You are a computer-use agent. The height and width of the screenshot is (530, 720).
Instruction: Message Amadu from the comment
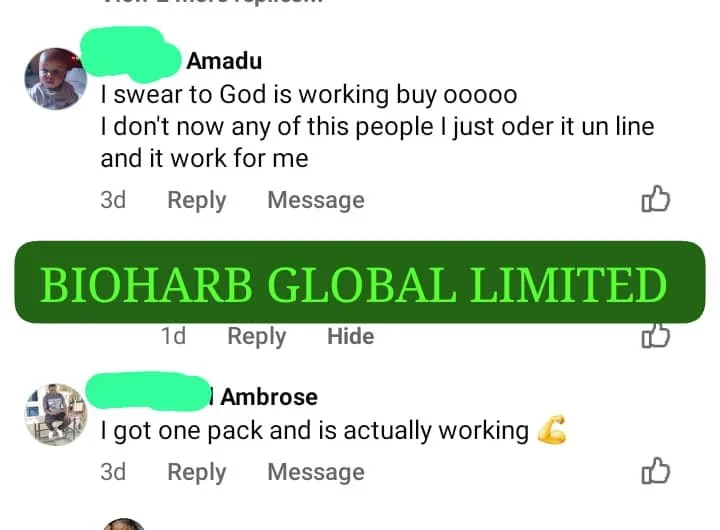316,200
